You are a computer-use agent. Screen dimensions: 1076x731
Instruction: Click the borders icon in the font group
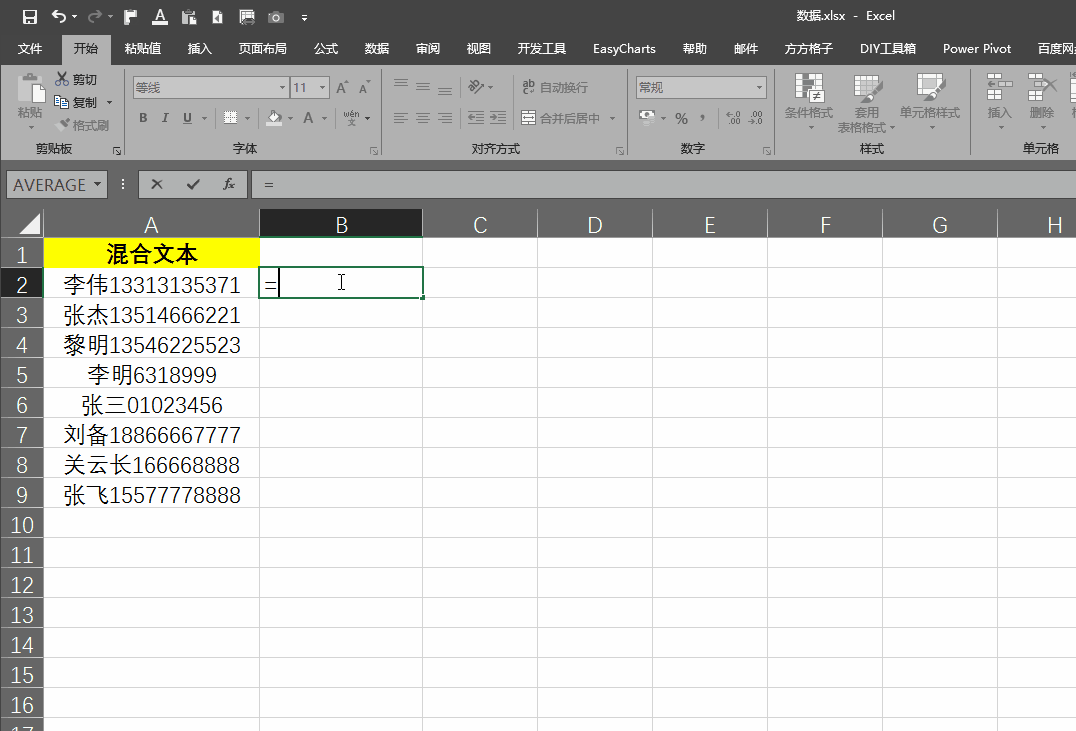231,118
